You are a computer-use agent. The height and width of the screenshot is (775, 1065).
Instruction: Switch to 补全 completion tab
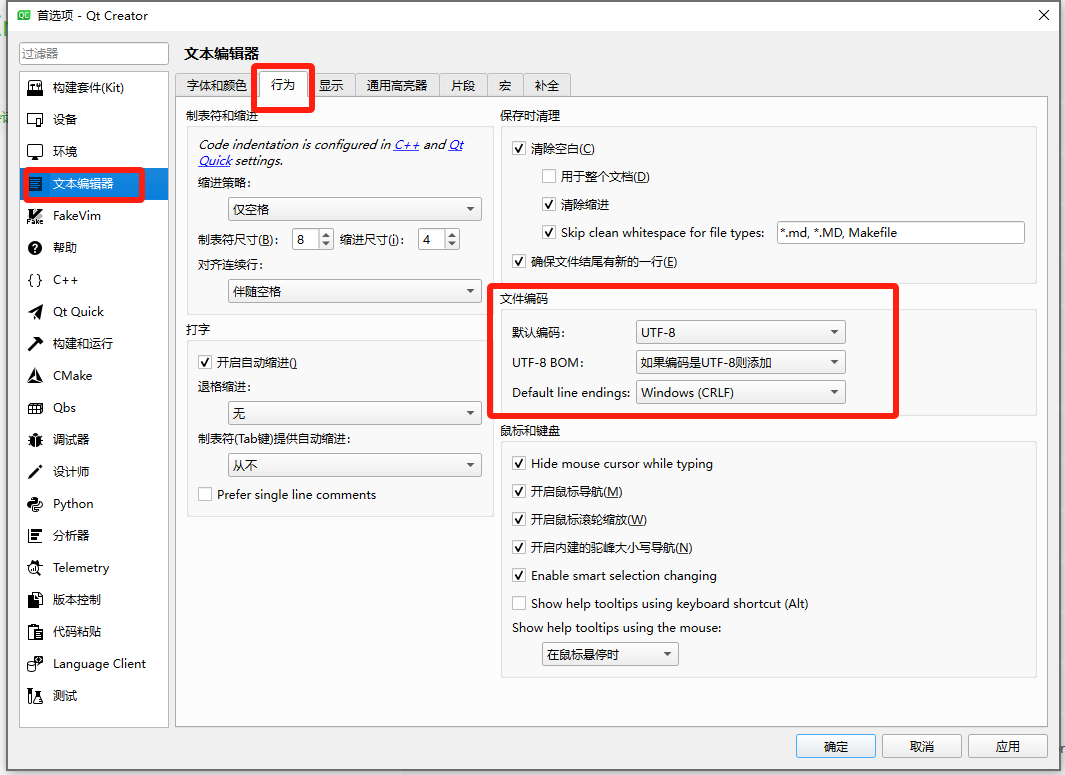point(547,86)
